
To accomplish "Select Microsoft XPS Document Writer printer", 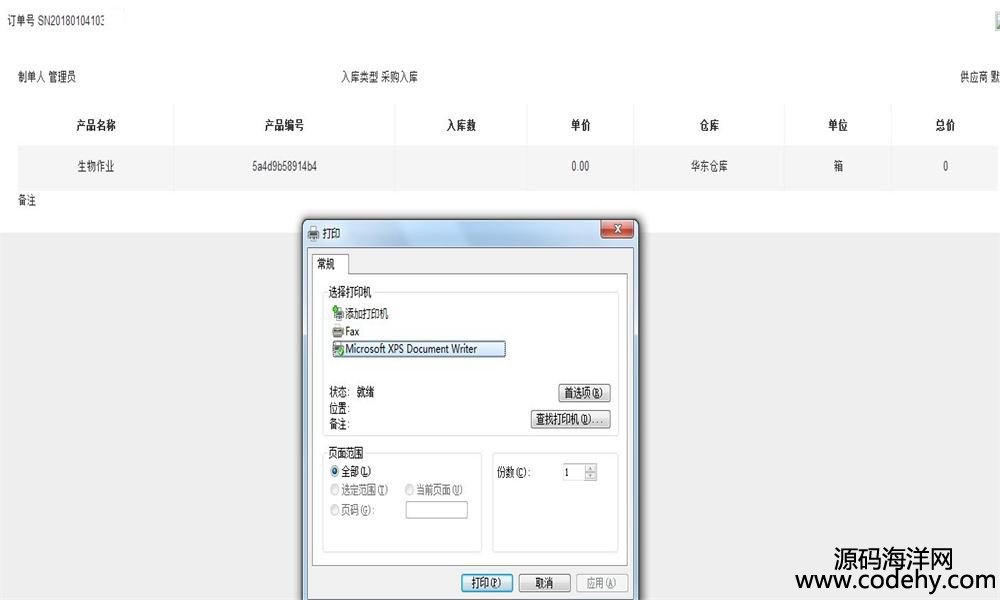I will click(x=418, y=349).
